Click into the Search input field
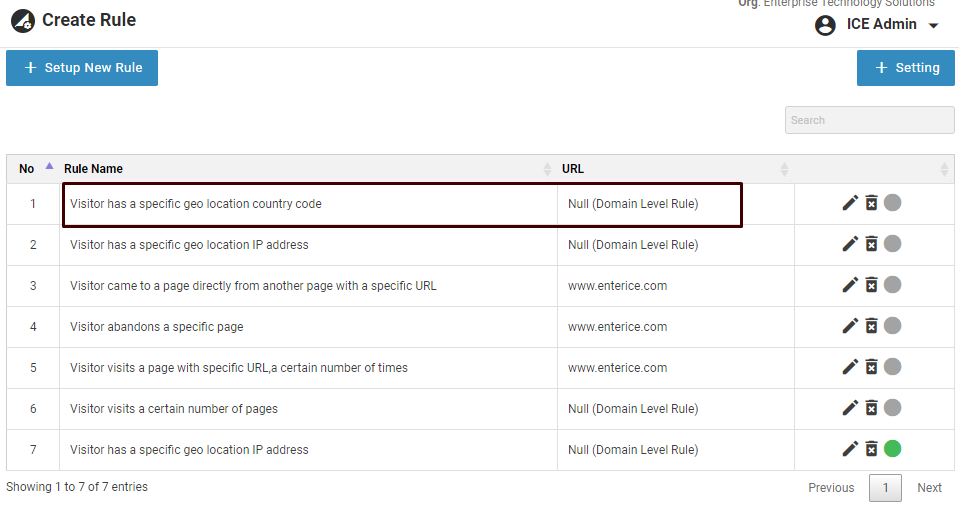Screen dimensions: 959x532 (869, 120)
